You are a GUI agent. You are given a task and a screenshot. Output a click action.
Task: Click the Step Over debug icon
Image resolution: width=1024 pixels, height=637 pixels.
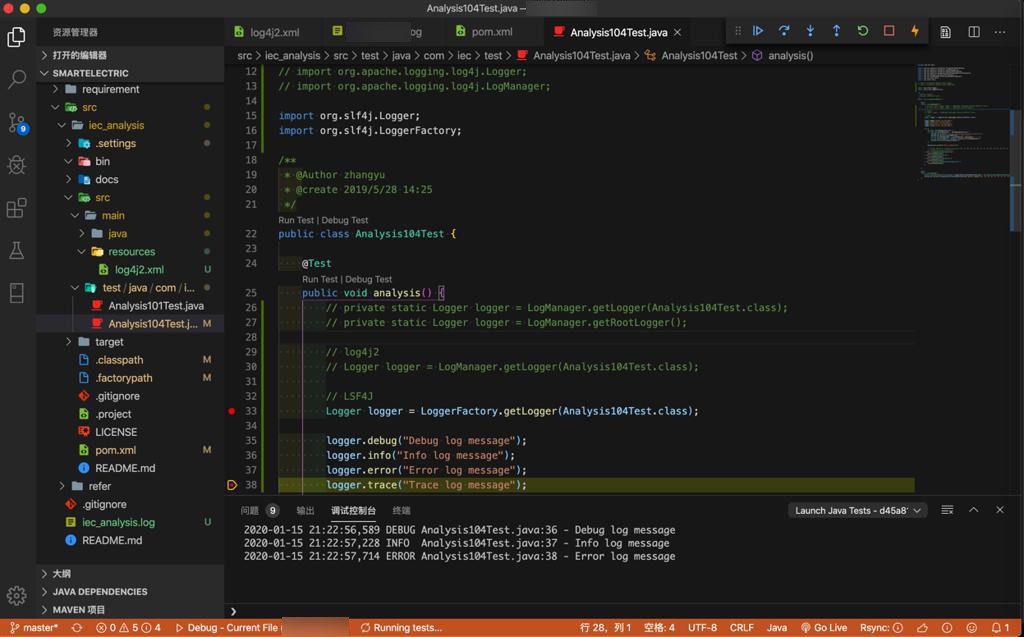pos(784,32)
